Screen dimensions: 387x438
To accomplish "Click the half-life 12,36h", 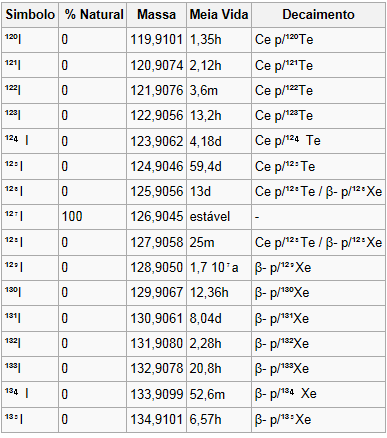I will pos(209,293).
